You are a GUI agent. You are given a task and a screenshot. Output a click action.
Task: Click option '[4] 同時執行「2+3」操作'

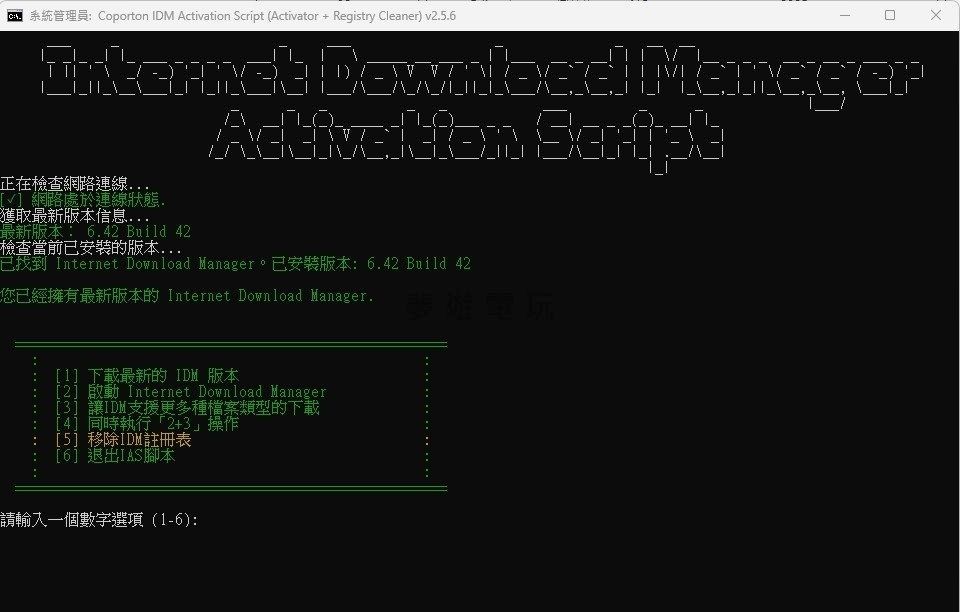point(146,423)
